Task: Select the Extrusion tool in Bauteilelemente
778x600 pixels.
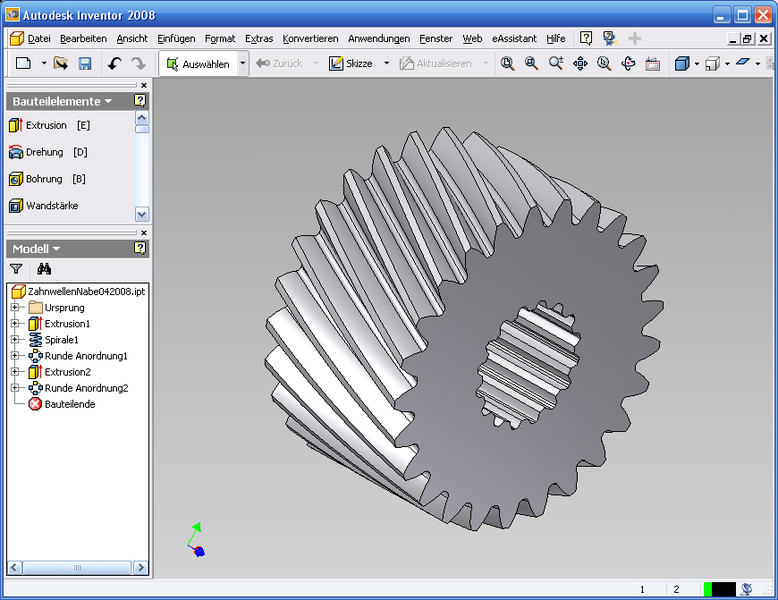Action: coord(46,126)
